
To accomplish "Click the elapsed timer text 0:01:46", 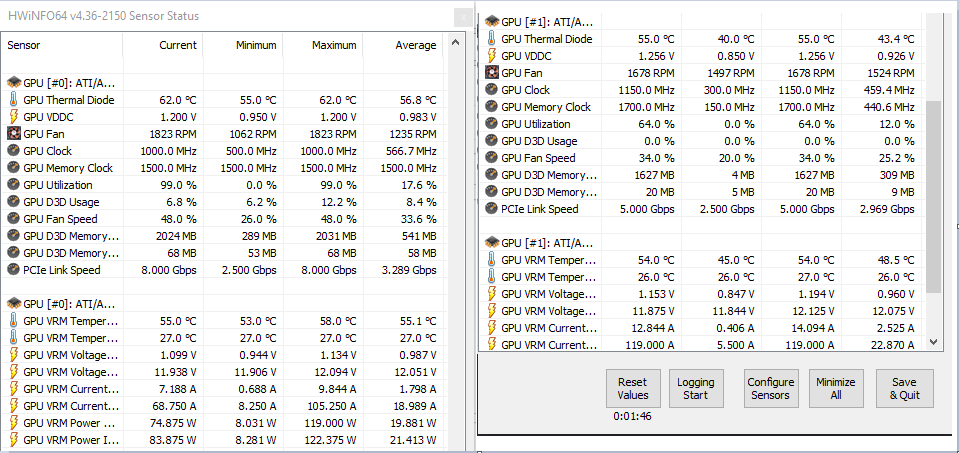I will tap(632, 417).
